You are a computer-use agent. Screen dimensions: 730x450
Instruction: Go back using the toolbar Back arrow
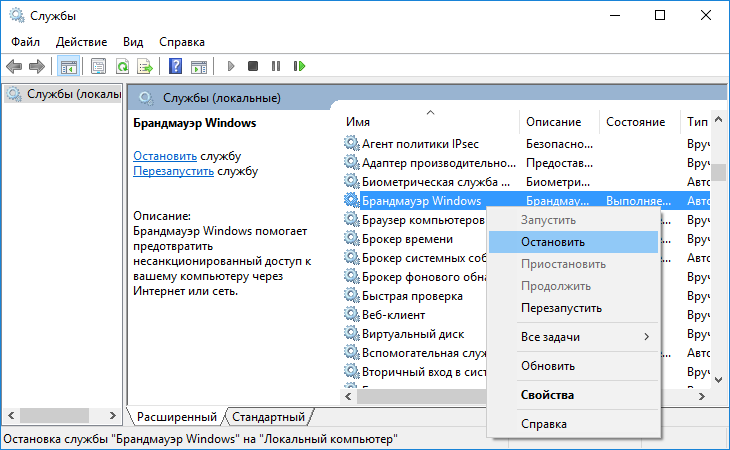coord(14,67)
